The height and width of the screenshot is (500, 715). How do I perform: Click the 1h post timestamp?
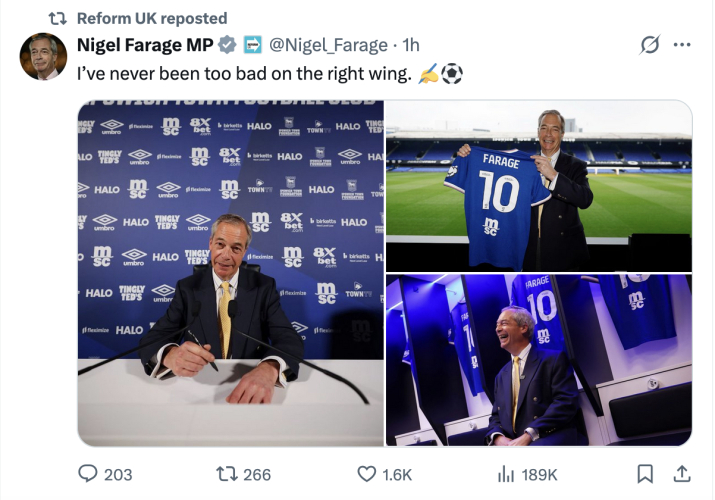[411, 45]
